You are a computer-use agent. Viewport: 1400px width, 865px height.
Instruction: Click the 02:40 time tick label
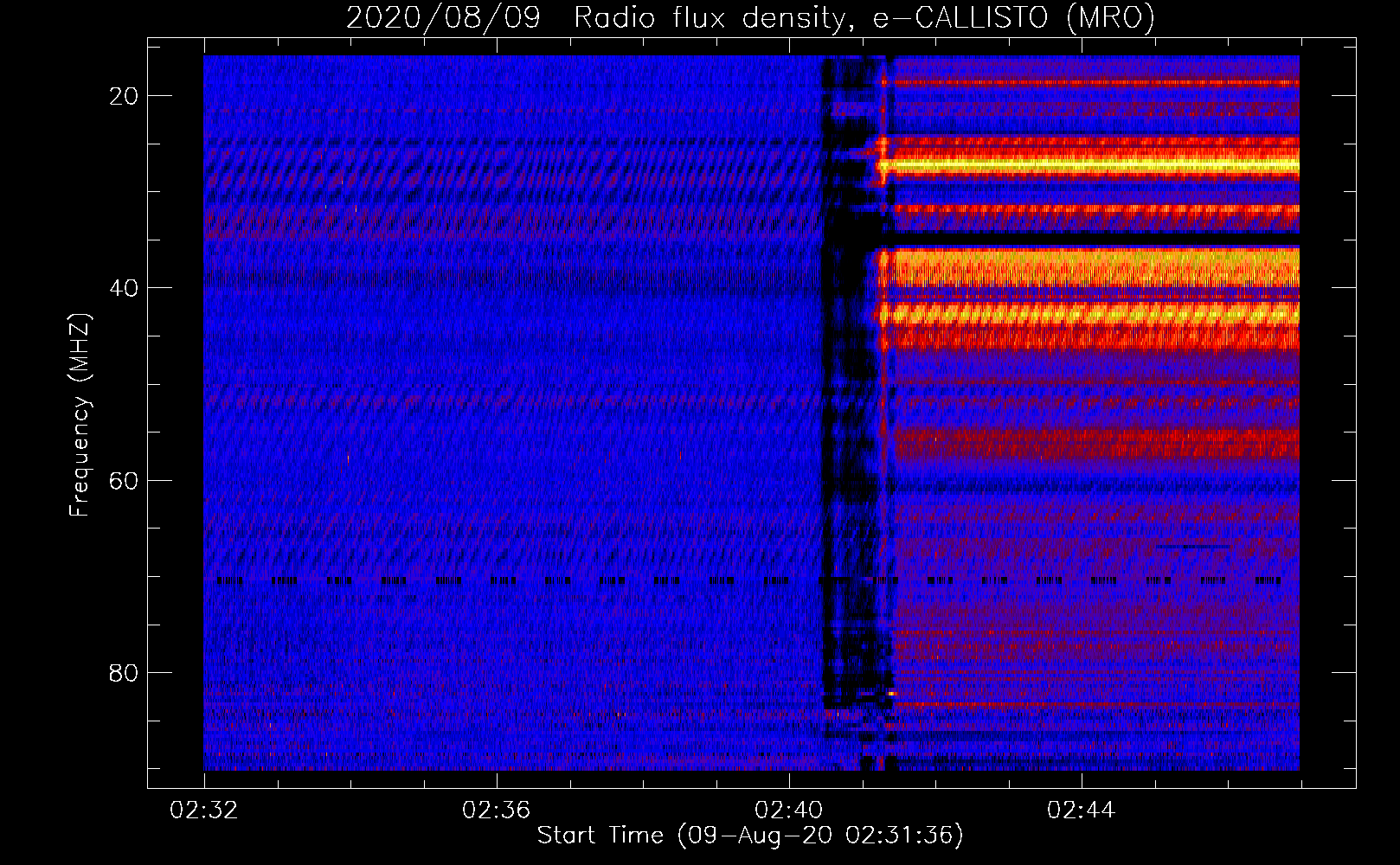pyautogui.click(x=789, y=811)
